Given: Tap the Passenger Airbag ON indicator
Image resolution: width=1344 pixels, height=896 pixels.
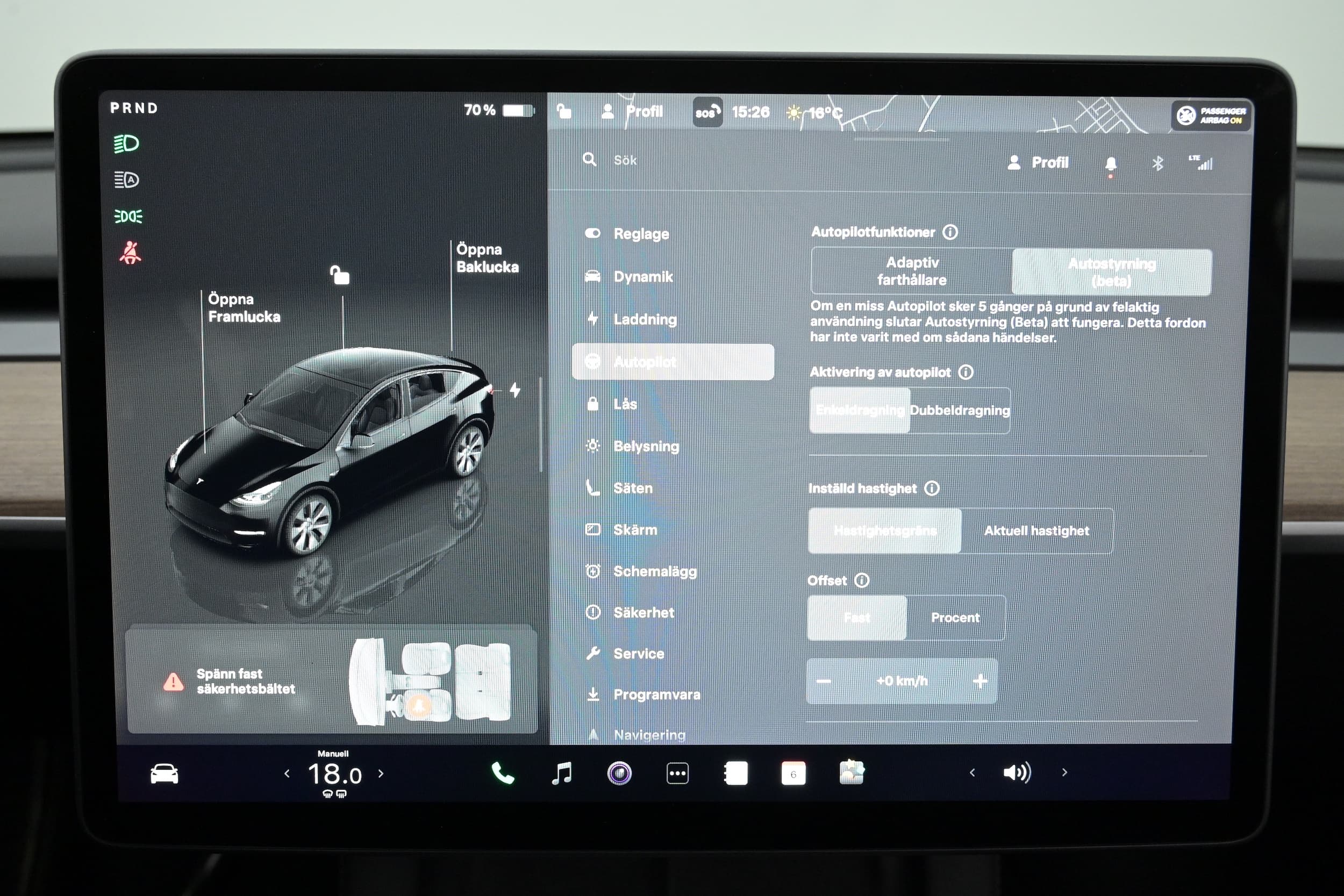Looking at the screenshot, I should [1211, 116].
